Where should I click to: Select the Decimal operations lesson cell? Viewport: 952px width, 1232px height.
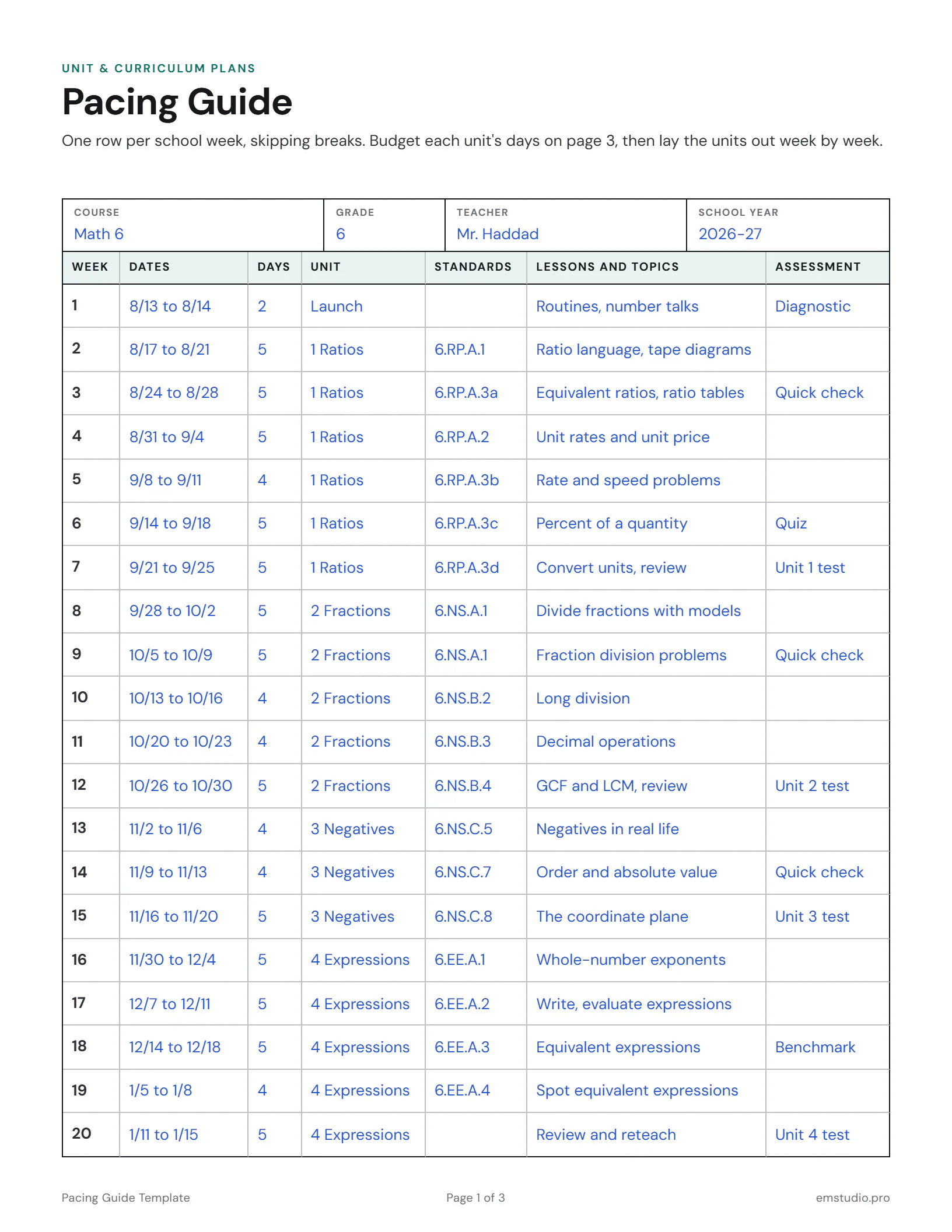click(x=646, y=741)
